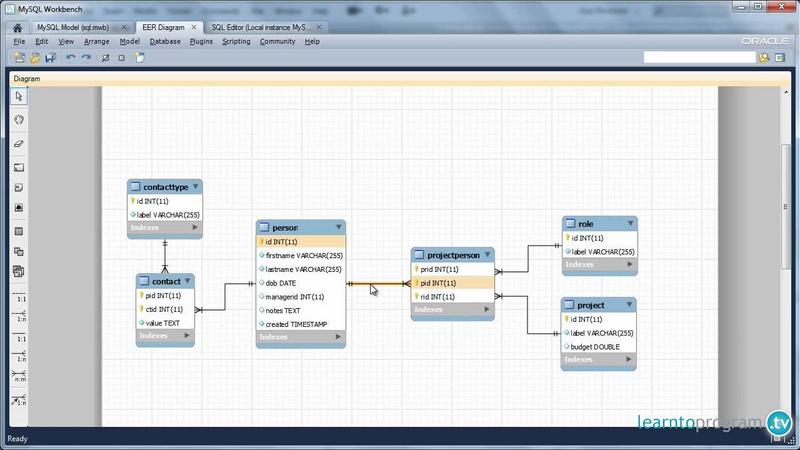The image size is (800, 450).
Task: Open the Community menu
Action: 278,41
